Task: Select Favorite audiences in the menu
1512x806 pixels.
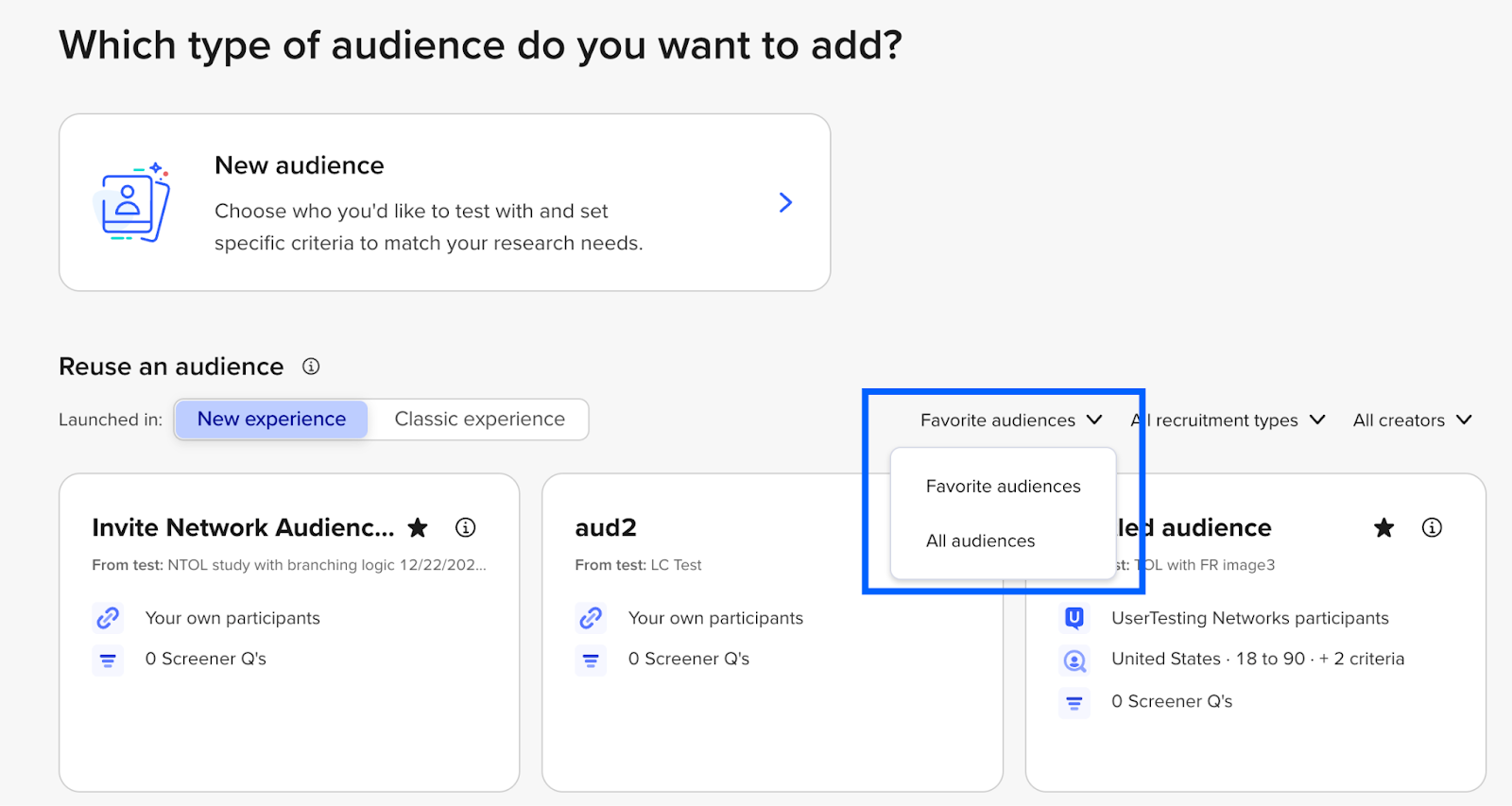Action: point(1003,487)
